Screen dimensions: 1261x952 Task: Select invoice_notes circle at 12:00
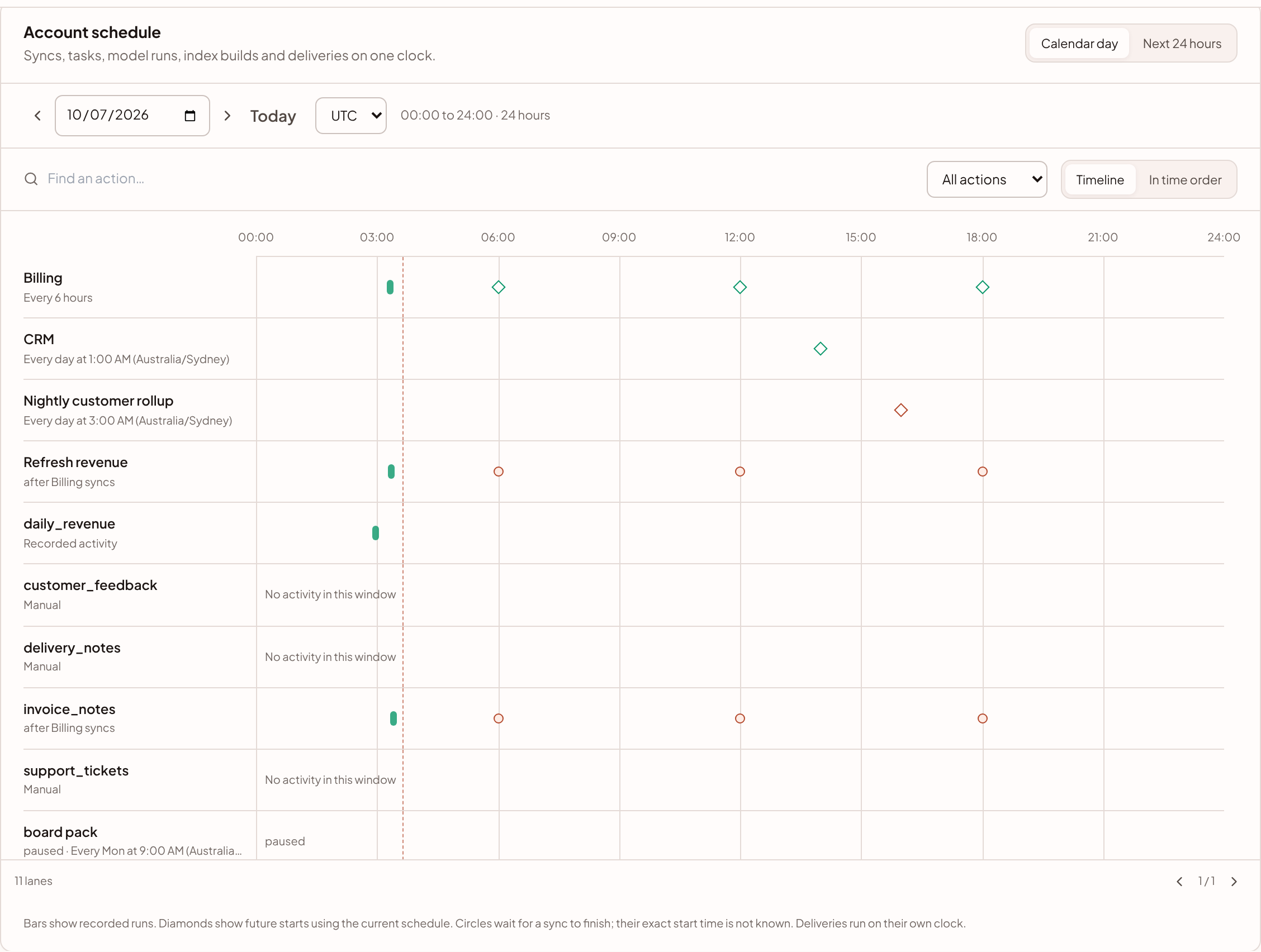tap(740, 718)
